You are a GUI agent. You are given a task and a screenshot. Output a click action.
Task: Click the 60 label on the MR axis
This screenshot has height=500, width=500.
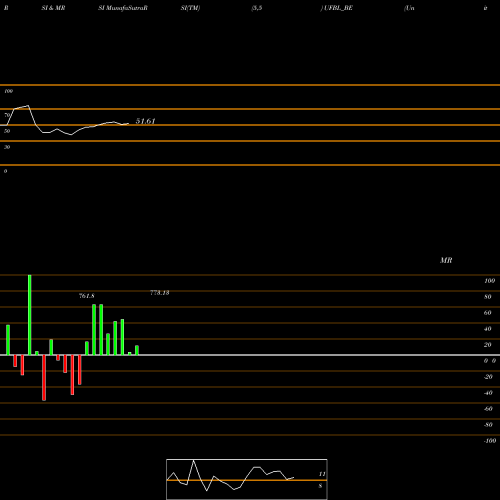point(488,313)
